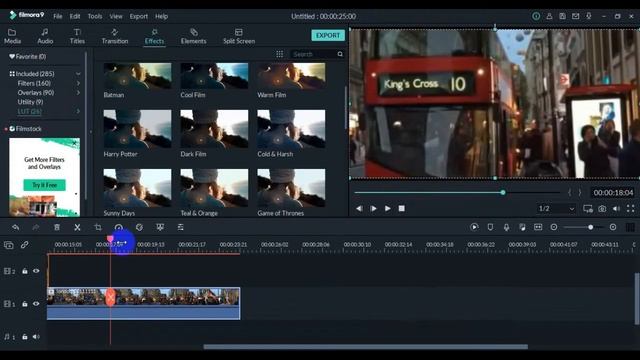Click the Redo icon
The height and width of the screenshot is (360, 640).
tap(36, 227)
